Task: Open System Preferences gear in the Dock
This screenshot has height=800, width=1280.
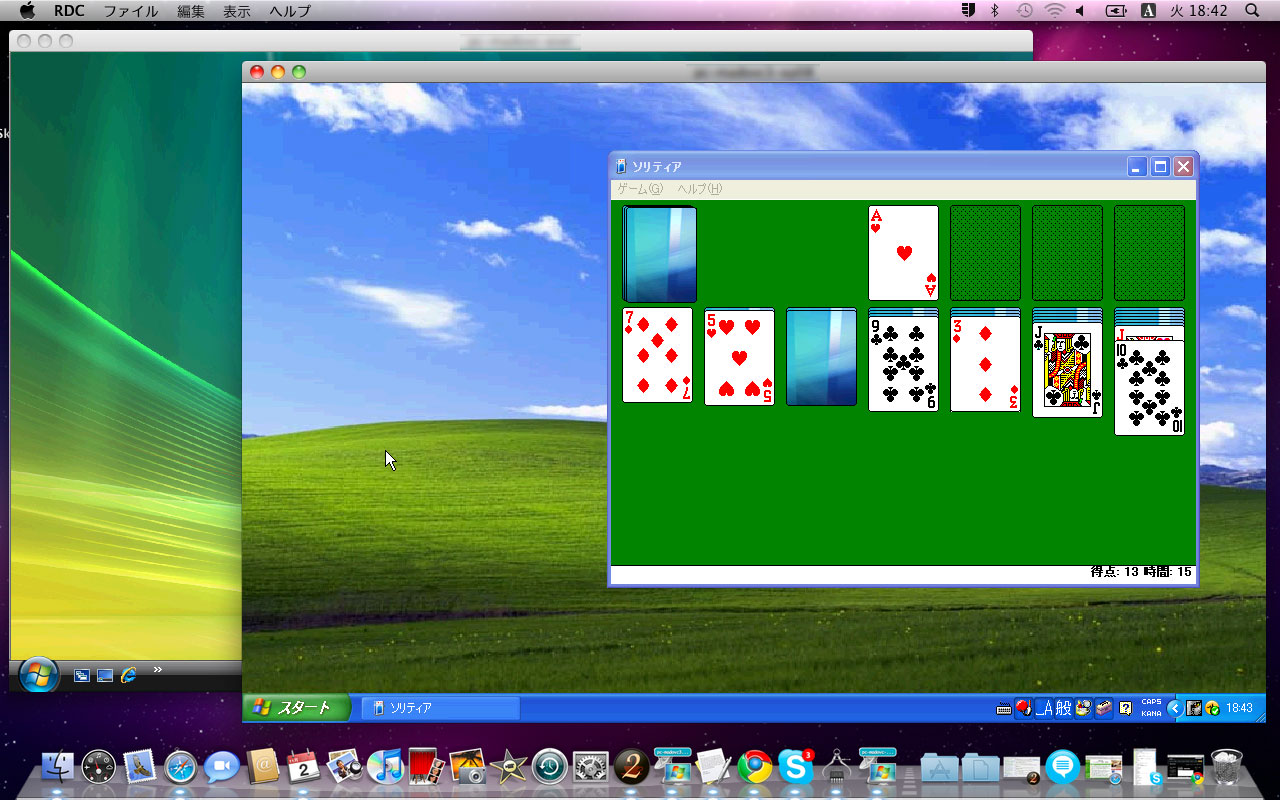Action: click(591, 767)
